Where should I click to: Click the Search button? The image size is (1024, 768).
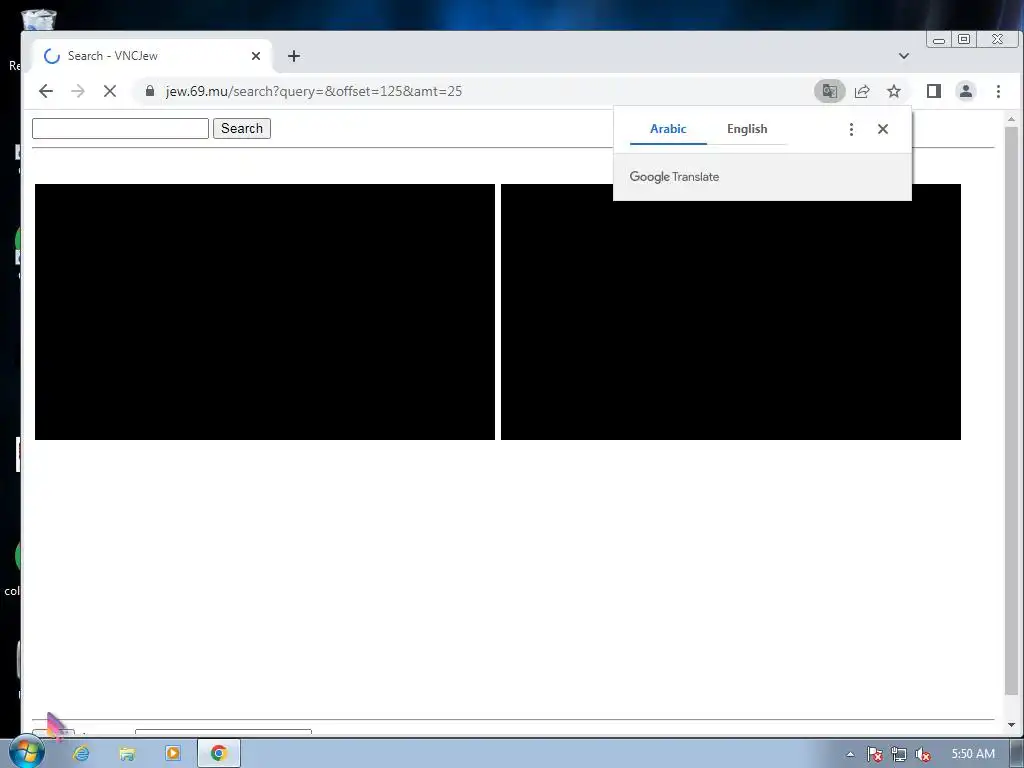tap(242, 129)
